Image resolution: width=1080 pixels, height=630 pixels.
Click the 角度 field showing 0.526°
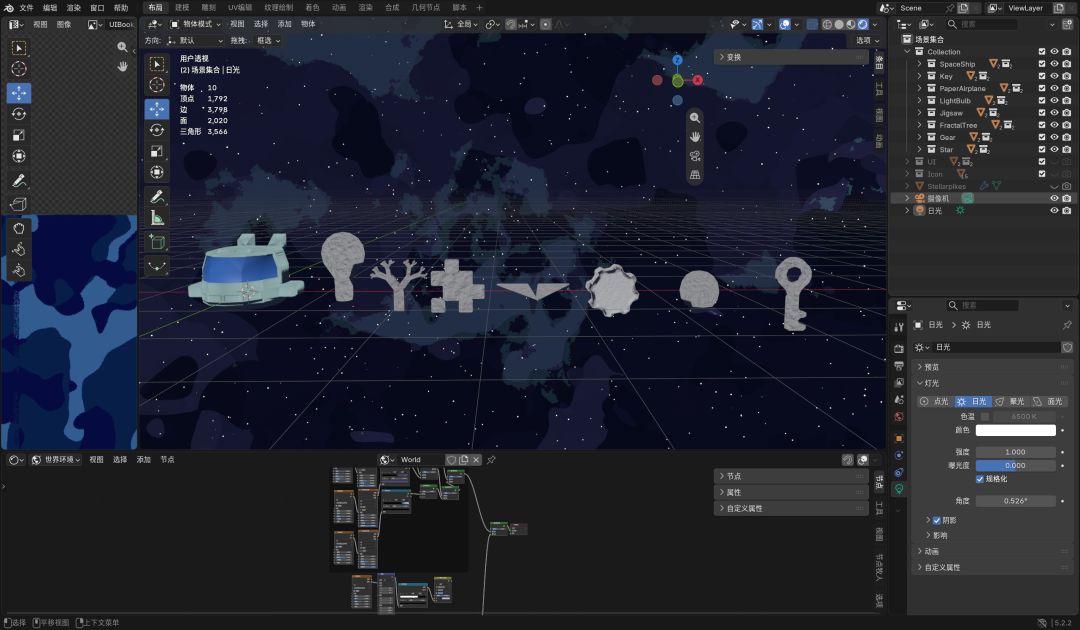pyautogui.click(x=1015, y=501)
